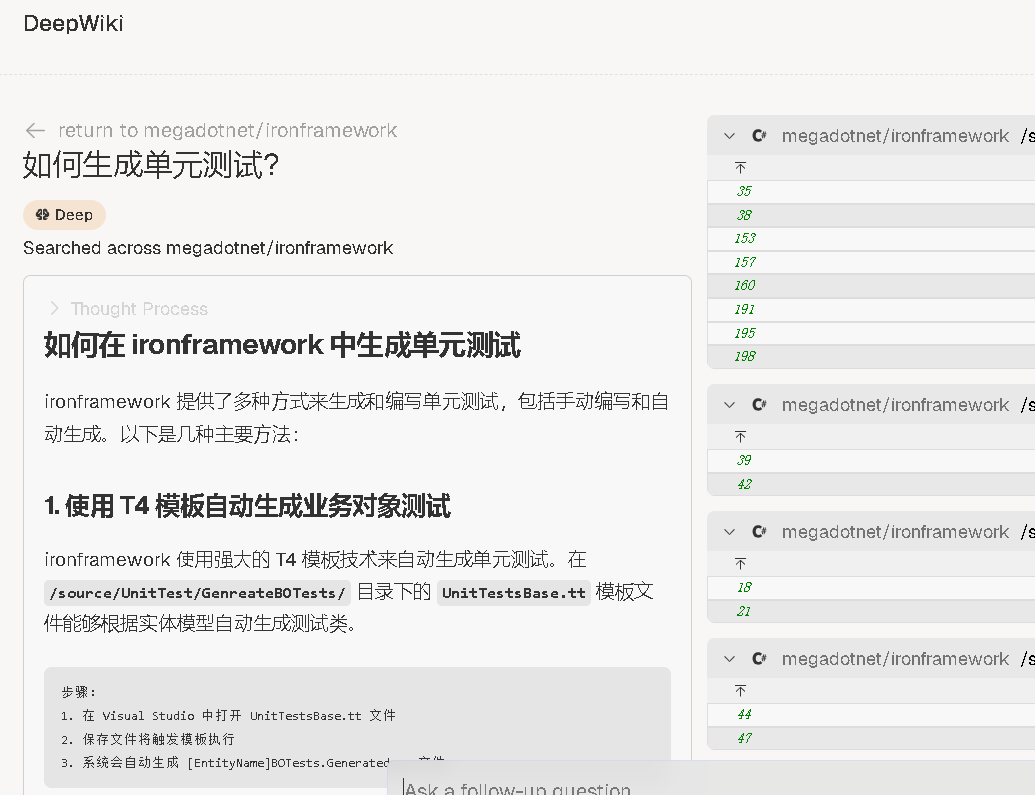Screen dimensions: 1035x795
Task: Click the /source/UnitTest/GenreateBOTests/ inline code
Action: (197, 593)
